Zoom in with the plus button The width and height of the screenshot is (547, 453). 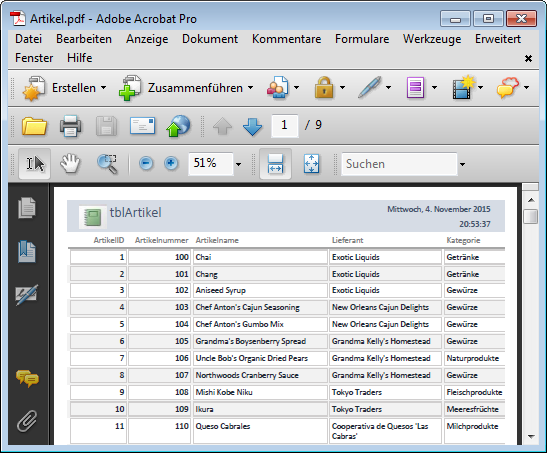(171, 163)
